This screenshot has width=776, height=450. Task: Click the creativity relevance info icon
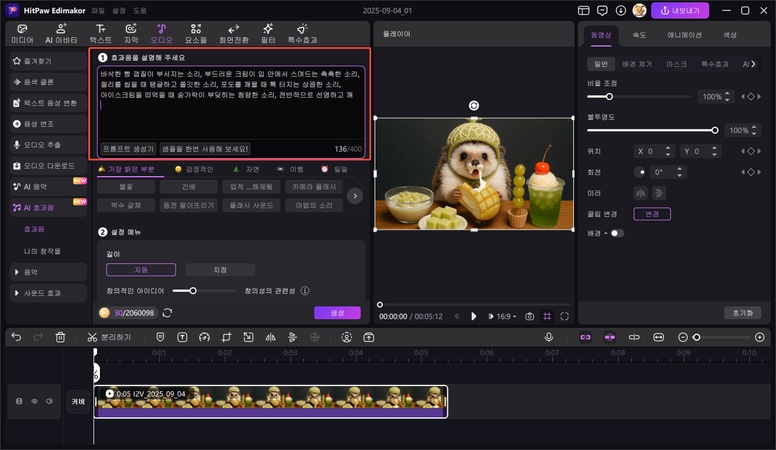click(305, 291)
